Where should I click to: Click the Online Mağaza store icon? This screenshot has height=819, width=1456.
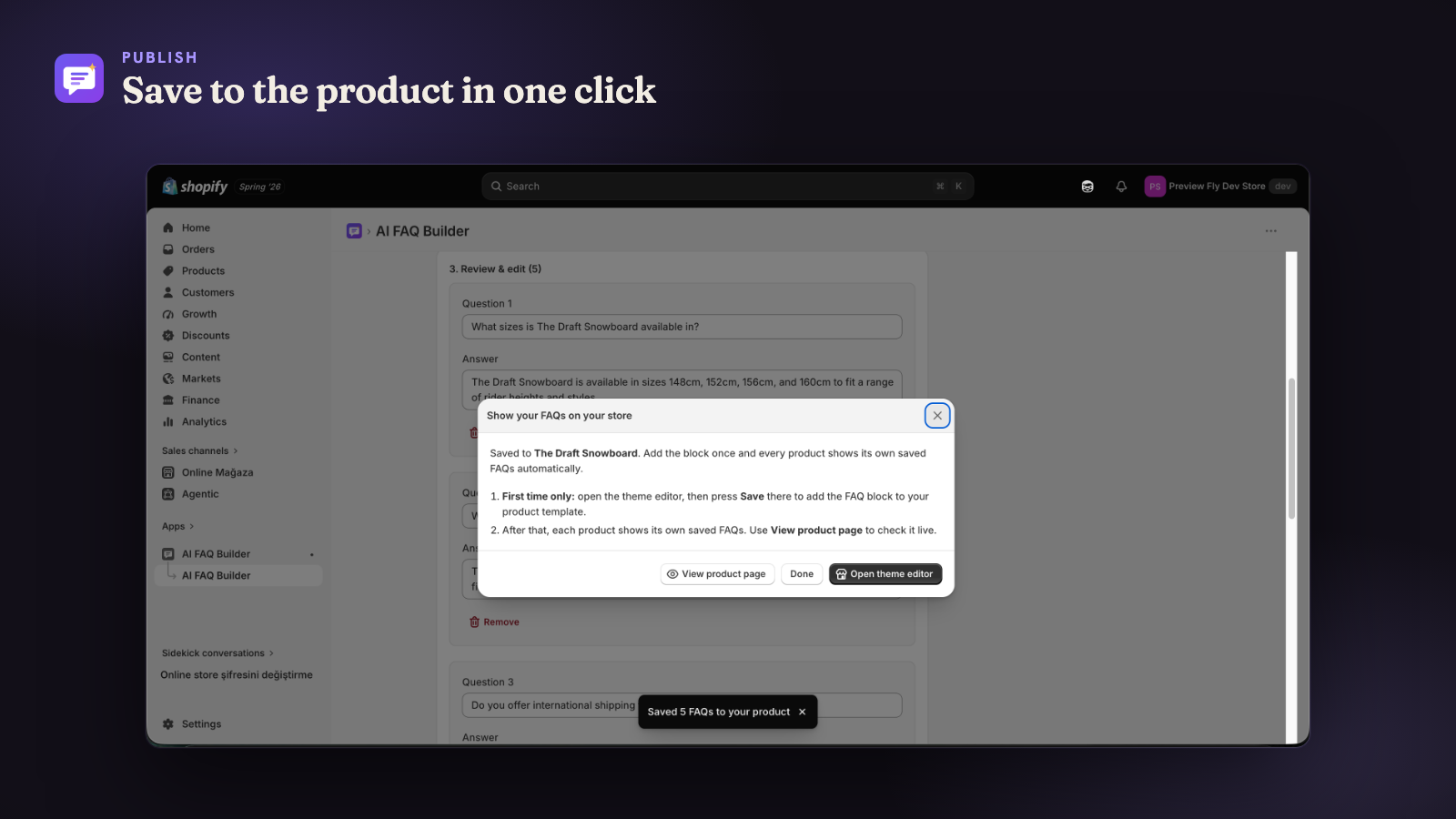[168, 473]
